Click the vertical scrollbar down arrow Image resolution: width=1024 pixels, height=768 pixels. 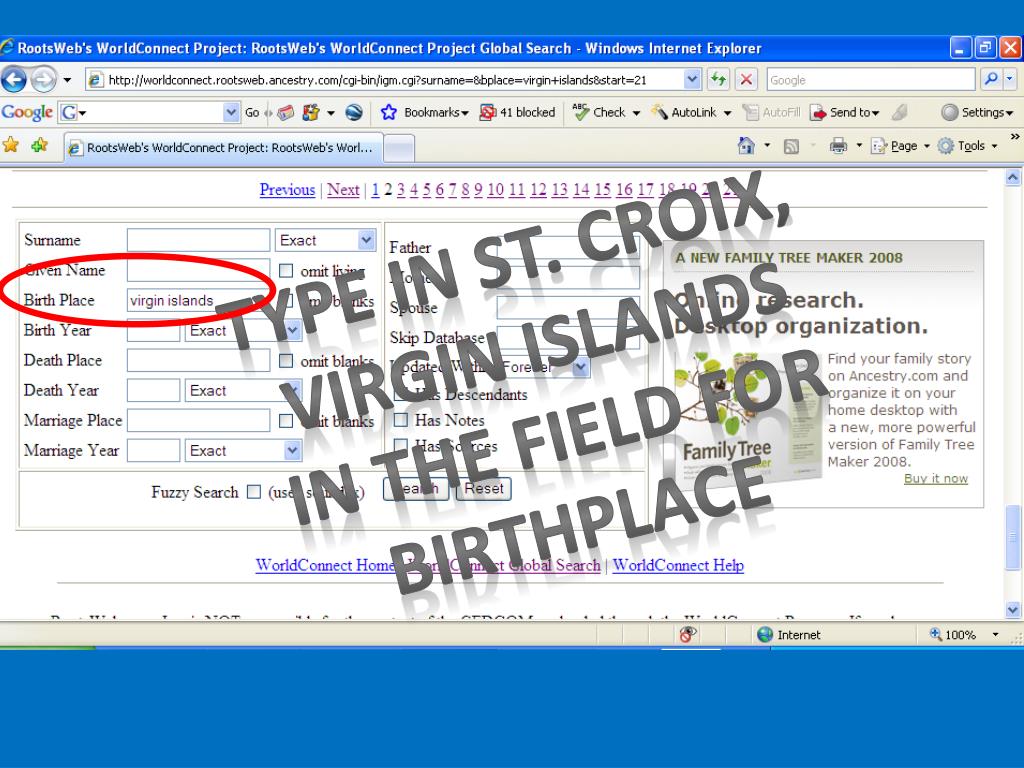(1013, 609)
